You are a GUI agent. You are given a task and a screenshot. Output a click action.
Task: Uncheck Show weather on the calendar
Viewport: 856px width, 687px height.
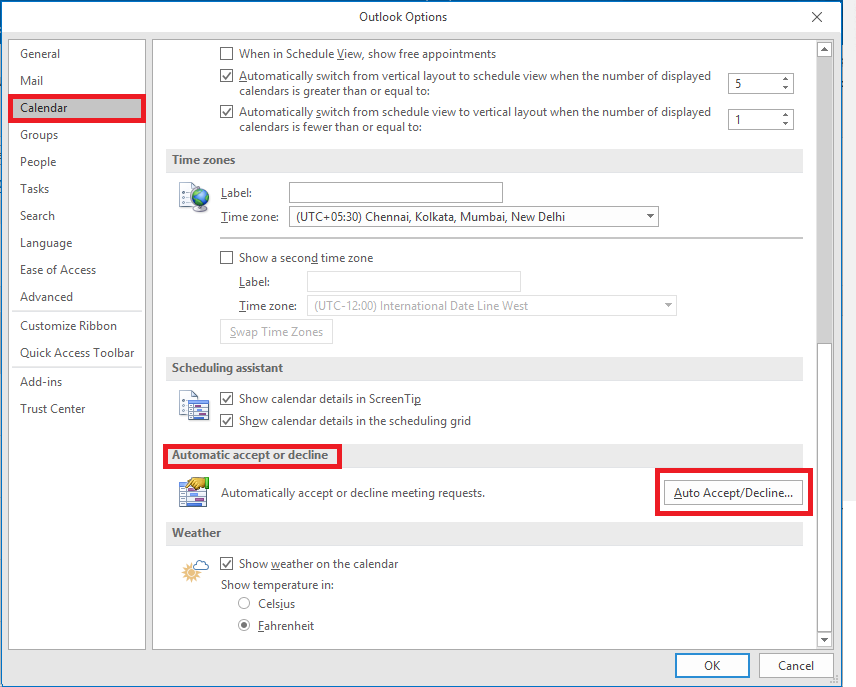click(227, 563)
